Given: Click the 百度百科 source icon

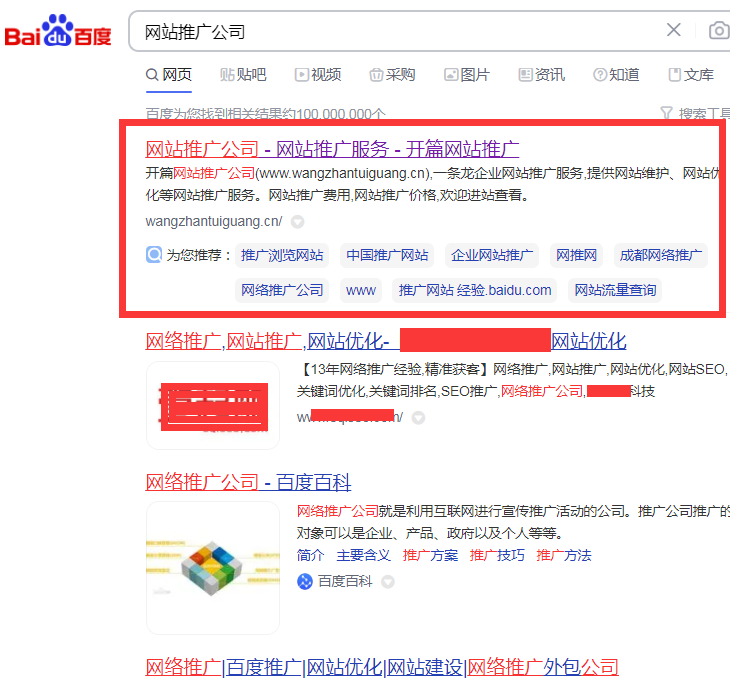Looking at the screenshot, I should (305, 581).
